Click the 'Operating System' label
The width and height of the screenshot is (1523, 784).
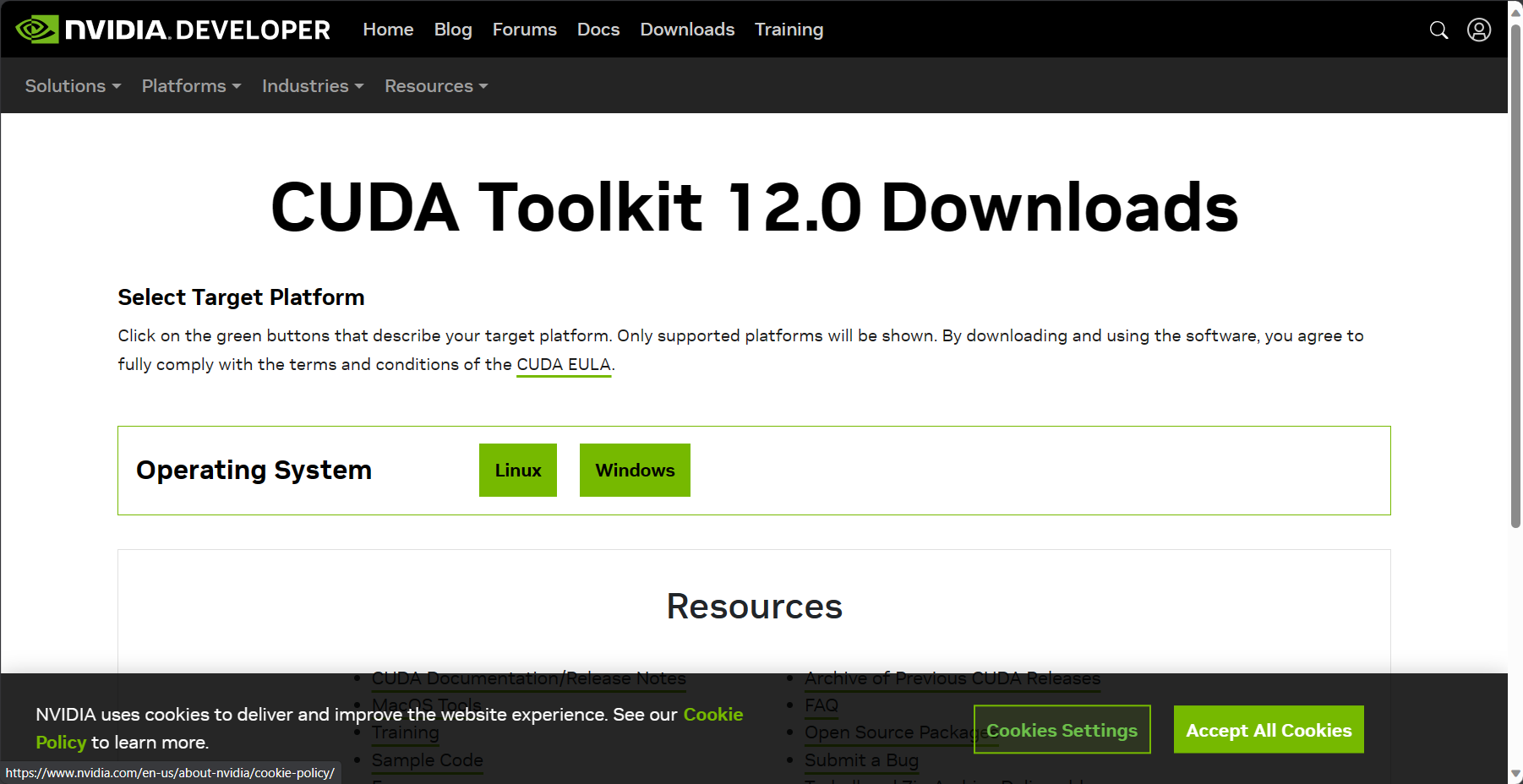point(254,471)
